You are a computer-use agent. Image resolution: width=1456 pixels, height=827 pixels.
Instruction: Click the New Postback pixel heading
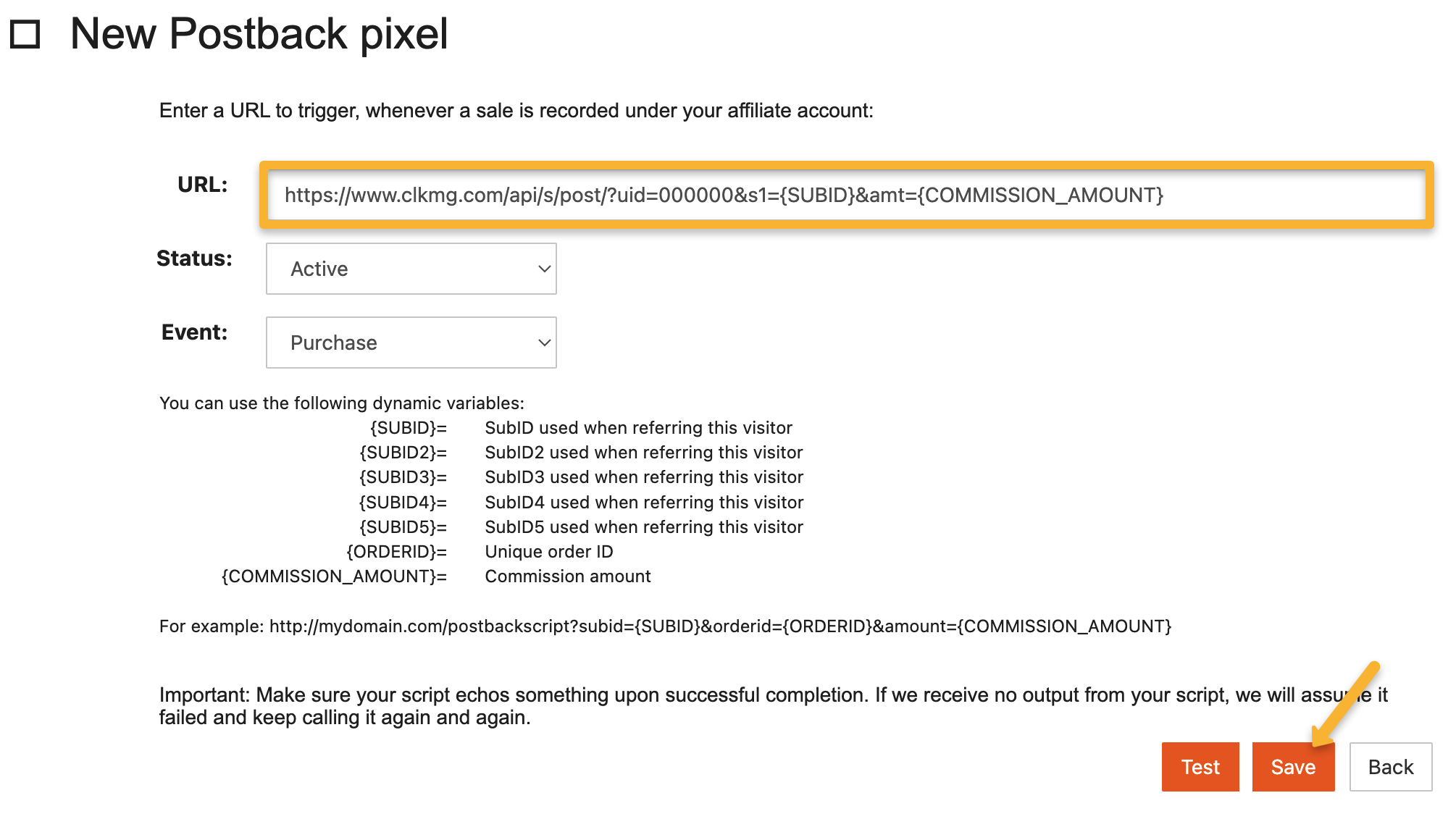(x=259, y=34)
